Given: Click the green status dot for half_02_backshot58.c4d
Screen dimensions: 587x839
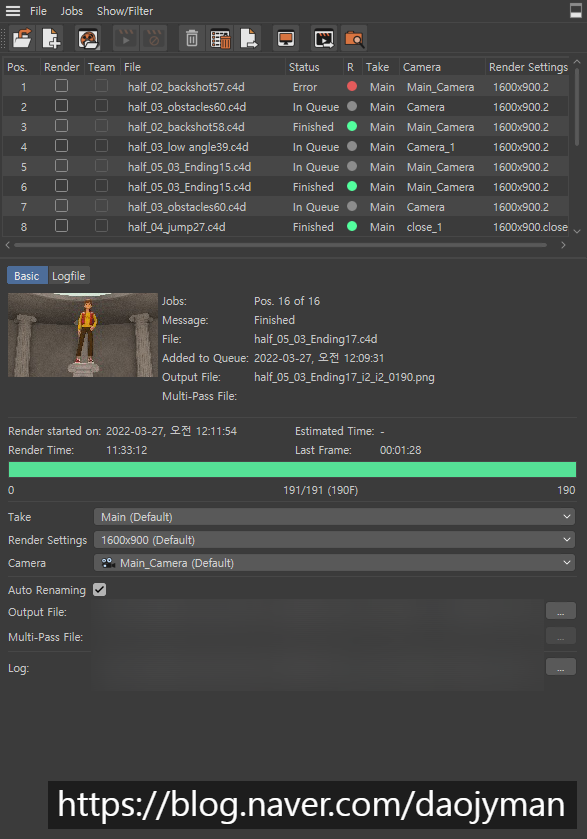Looking at the screenshot, I should click(x=352, y=126).
